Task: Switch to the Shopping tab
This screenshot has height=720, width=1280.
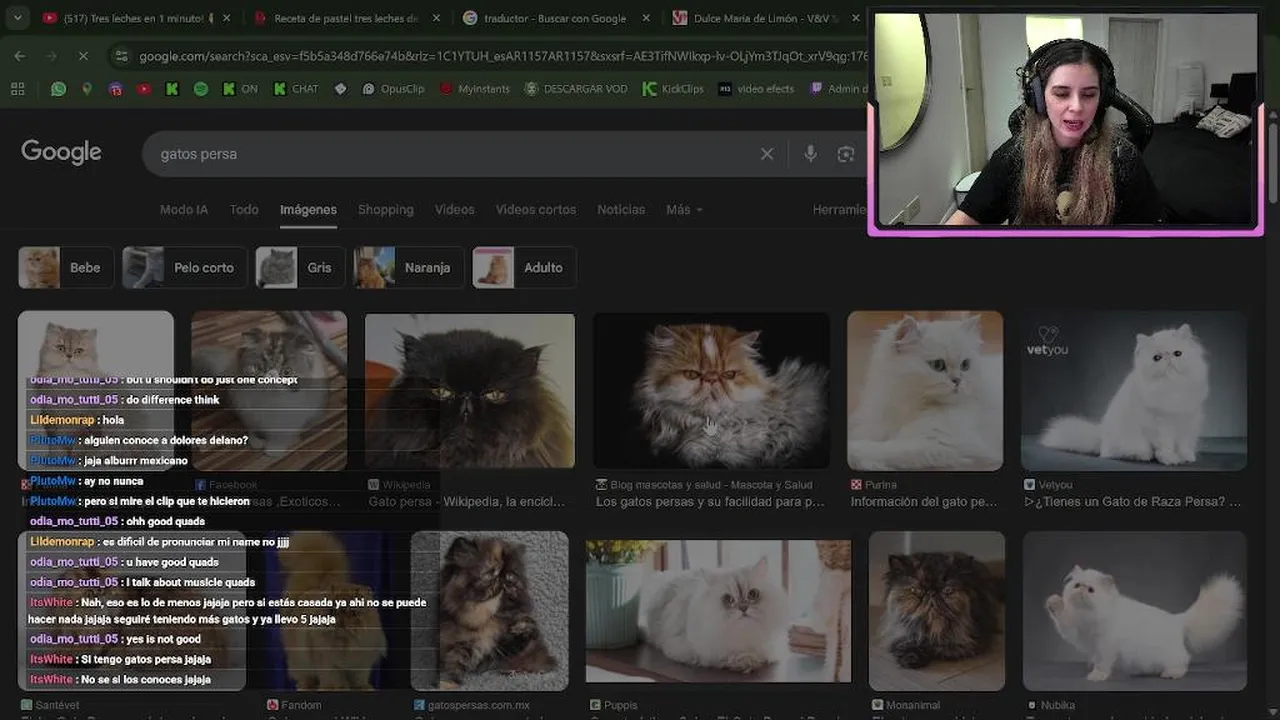Action: [x=386, y=210]
